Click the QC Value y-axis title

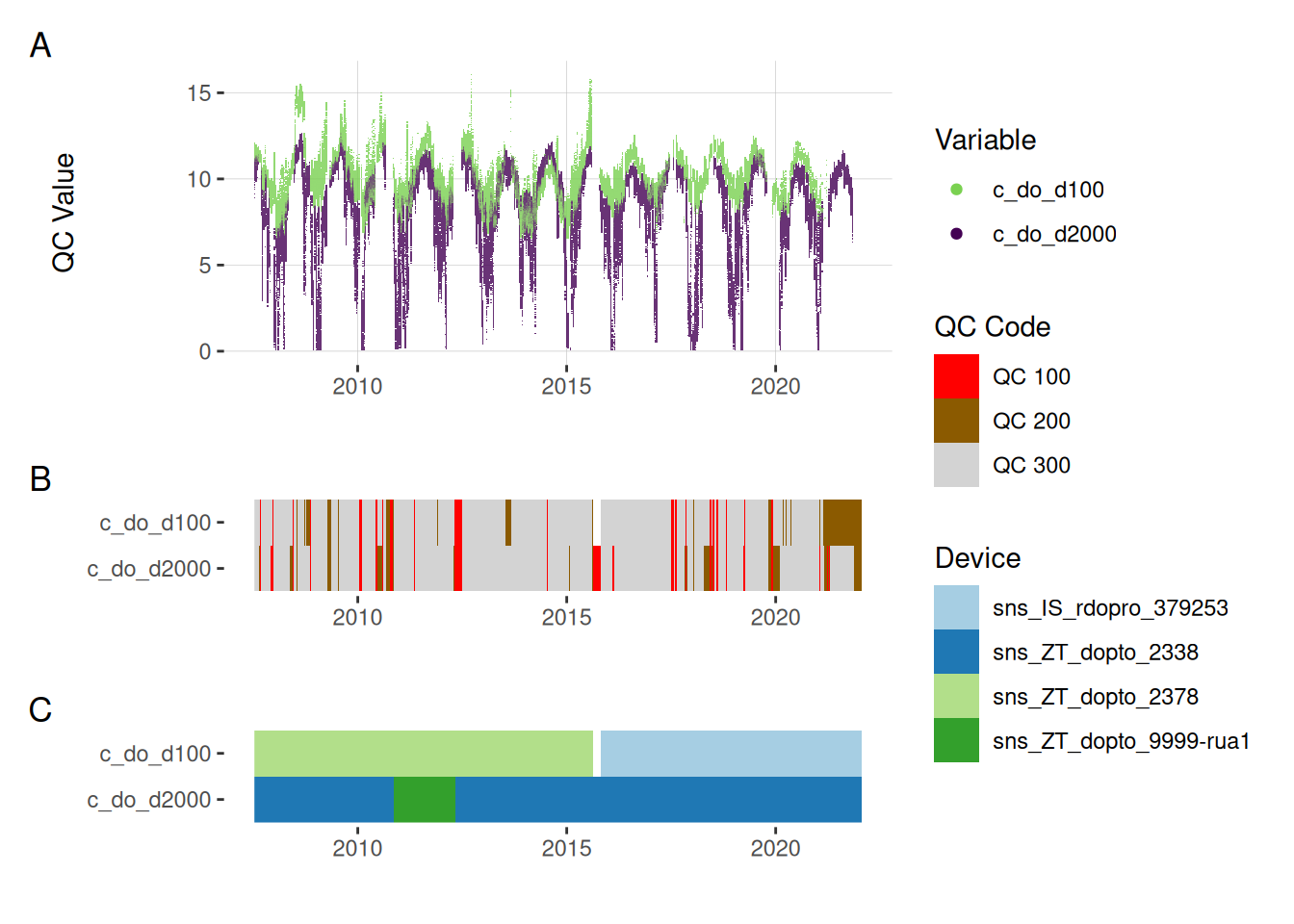click(64, 213)
